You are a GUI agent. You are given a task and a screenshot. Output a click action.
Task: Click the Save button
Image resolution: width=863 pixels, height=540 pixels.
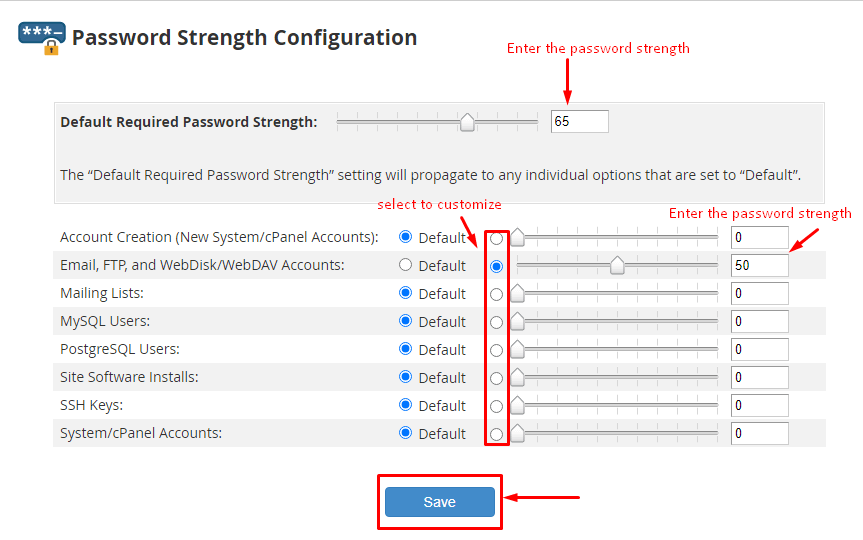(x=440, y=501)
